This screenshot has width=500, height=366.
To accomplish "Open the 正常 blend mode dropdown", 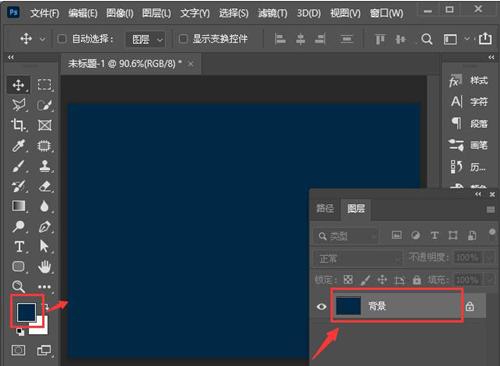I will pyautogui.click(x=359, y=258).
